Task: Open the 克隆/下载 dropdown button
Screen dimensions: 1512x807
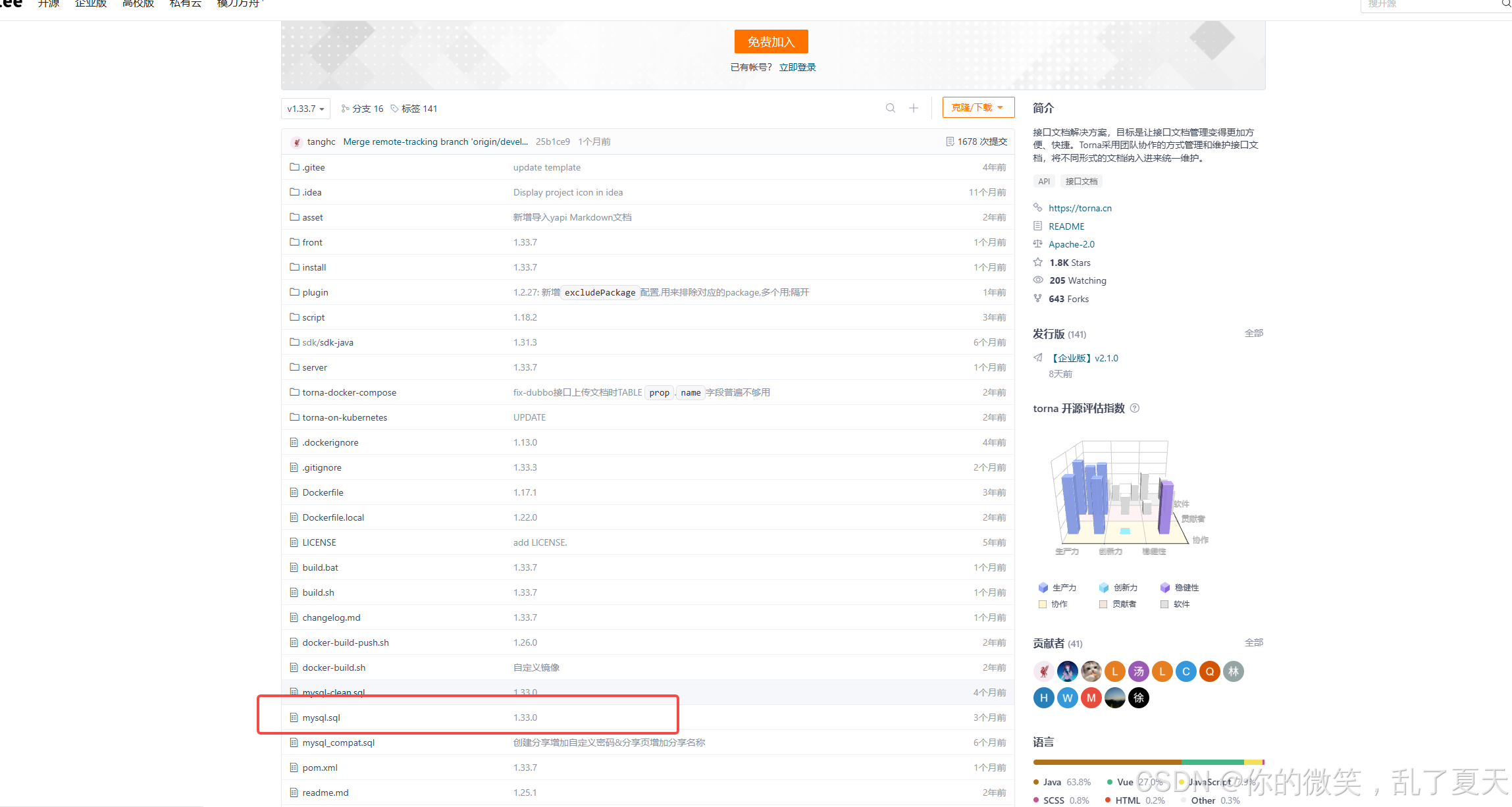Action: coord(978,107)
